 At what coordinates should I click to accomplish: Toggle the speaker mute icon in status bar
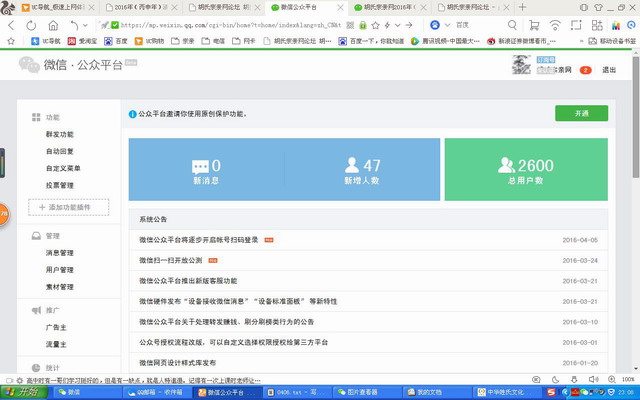pos(593,380)
